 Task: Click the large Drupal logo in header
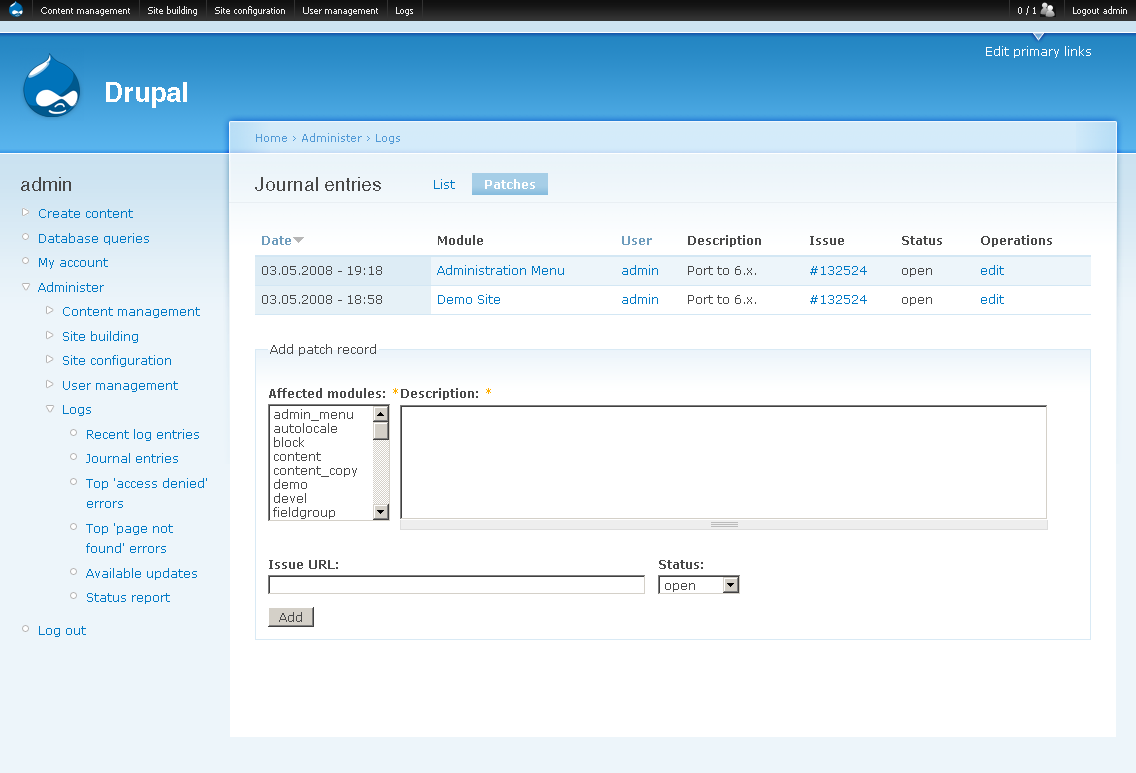(x=51, y=87)
